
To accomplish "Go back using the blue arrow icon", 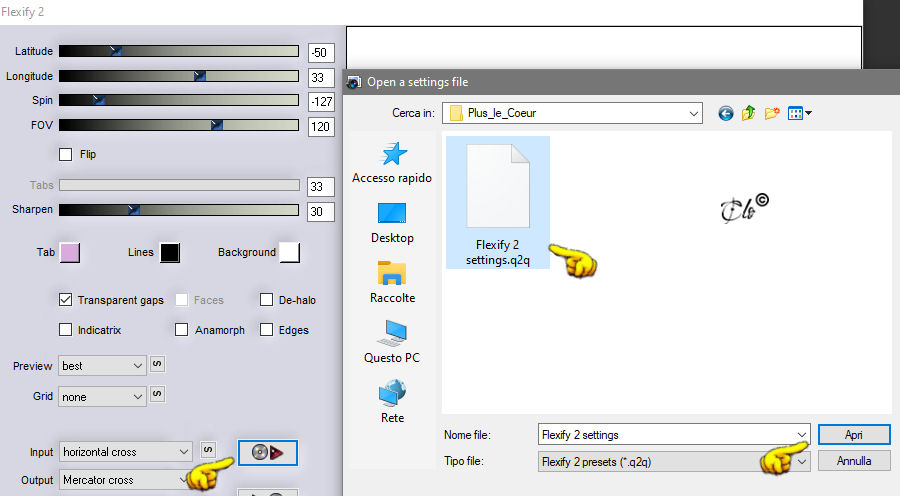I will tap(726, 113).
